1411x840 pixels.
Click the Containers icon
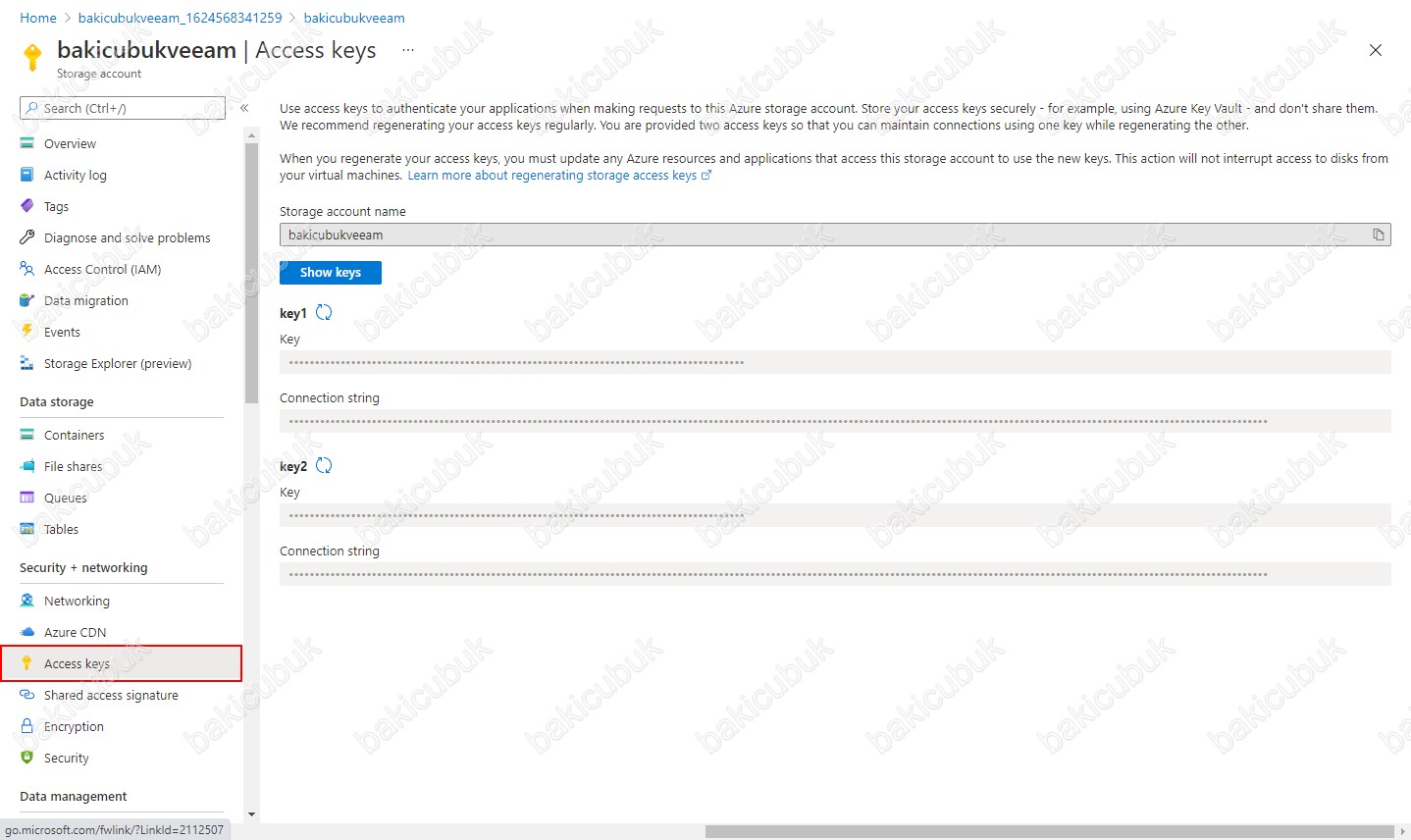pos(26,435)
